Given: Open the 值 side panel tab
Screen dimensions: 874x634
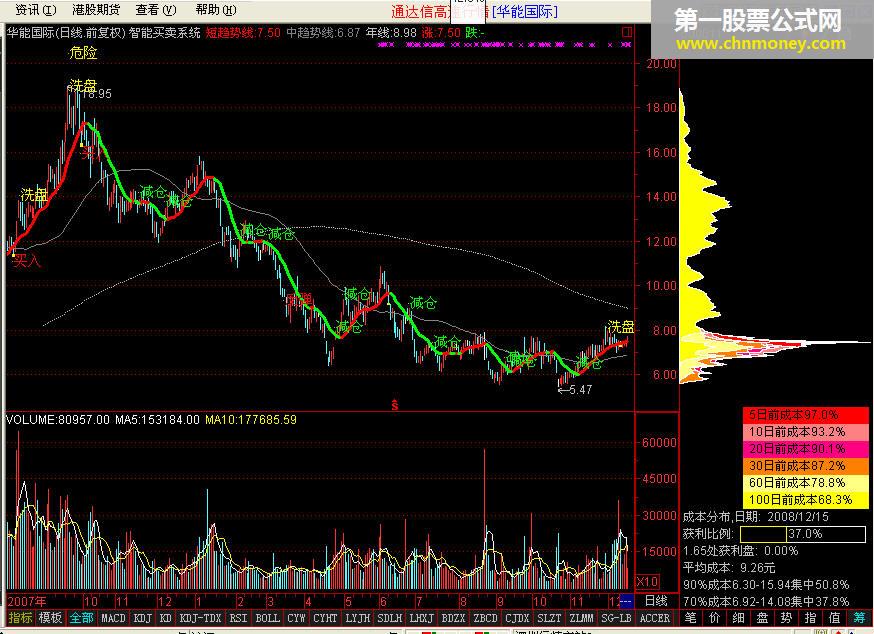Looking at the screenshot, I should pos(834,618).
